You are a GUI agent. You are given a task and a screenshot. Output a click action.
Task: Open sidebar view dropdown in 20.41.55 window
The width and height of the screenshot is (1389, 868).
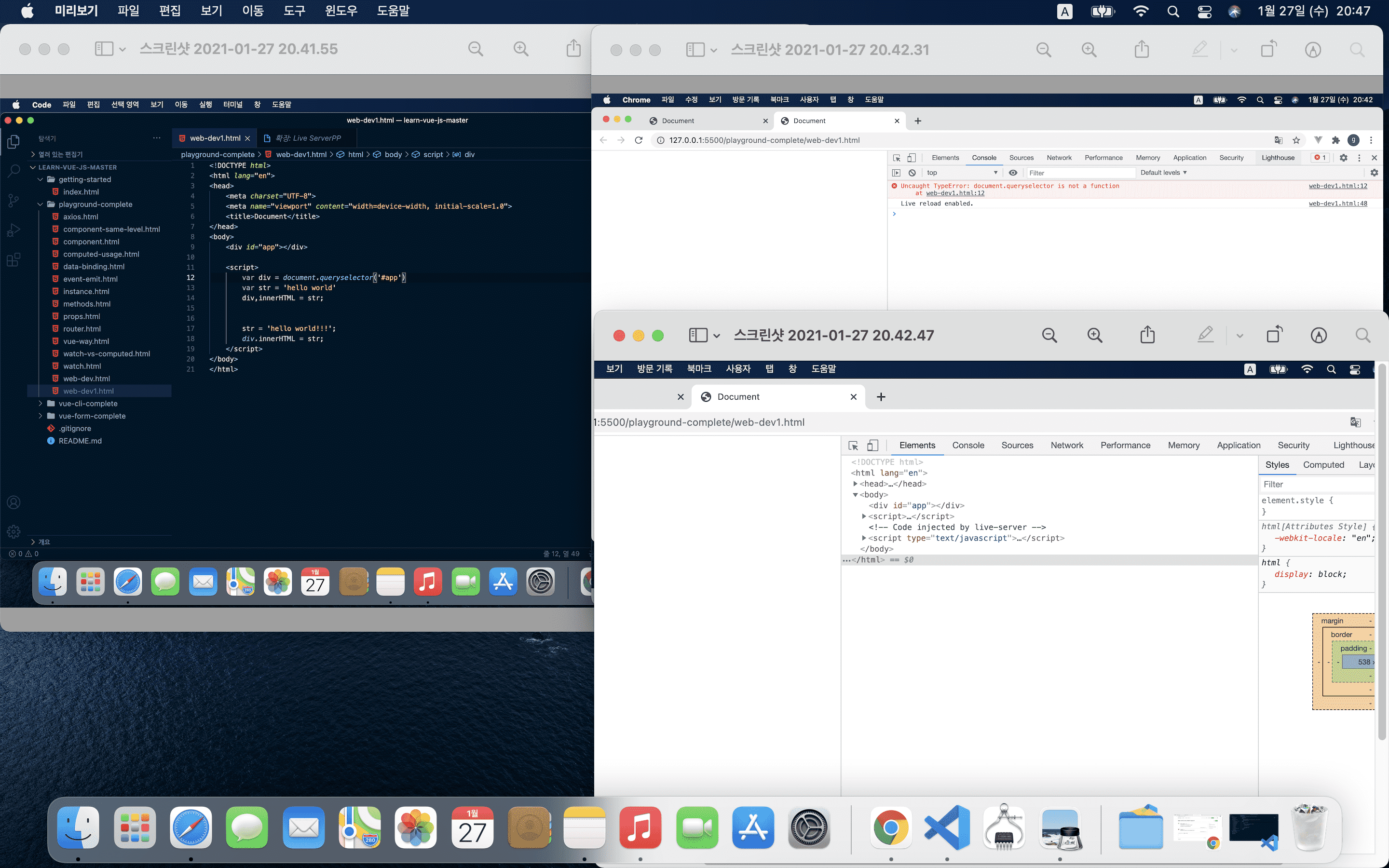click(122, 49)
